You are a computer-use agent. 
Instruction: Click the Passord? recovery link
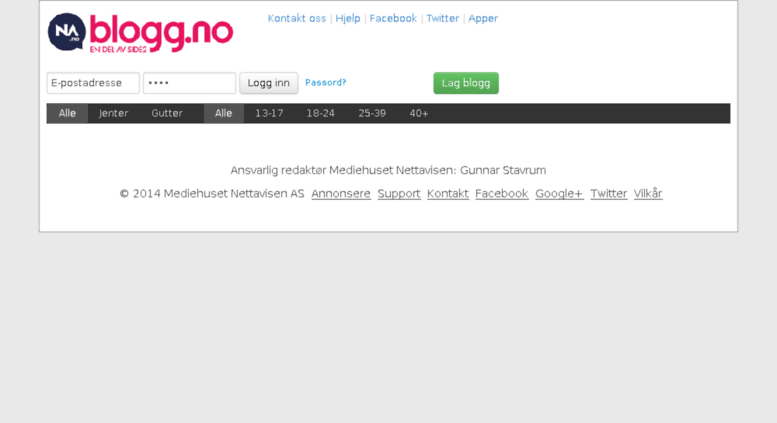coord(326,83)
